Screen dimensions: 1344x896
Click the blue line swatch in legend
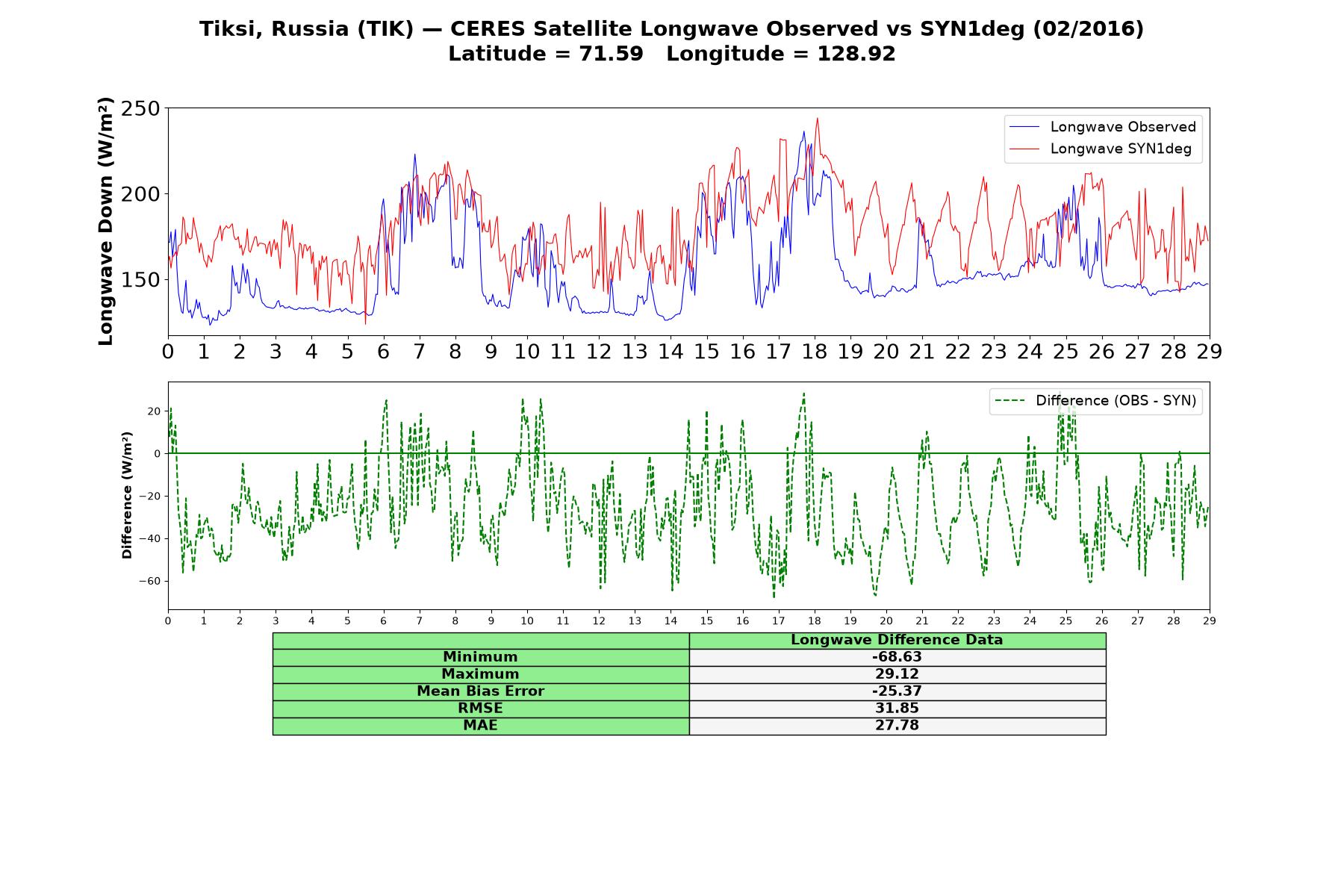(x=1024, y=127)
